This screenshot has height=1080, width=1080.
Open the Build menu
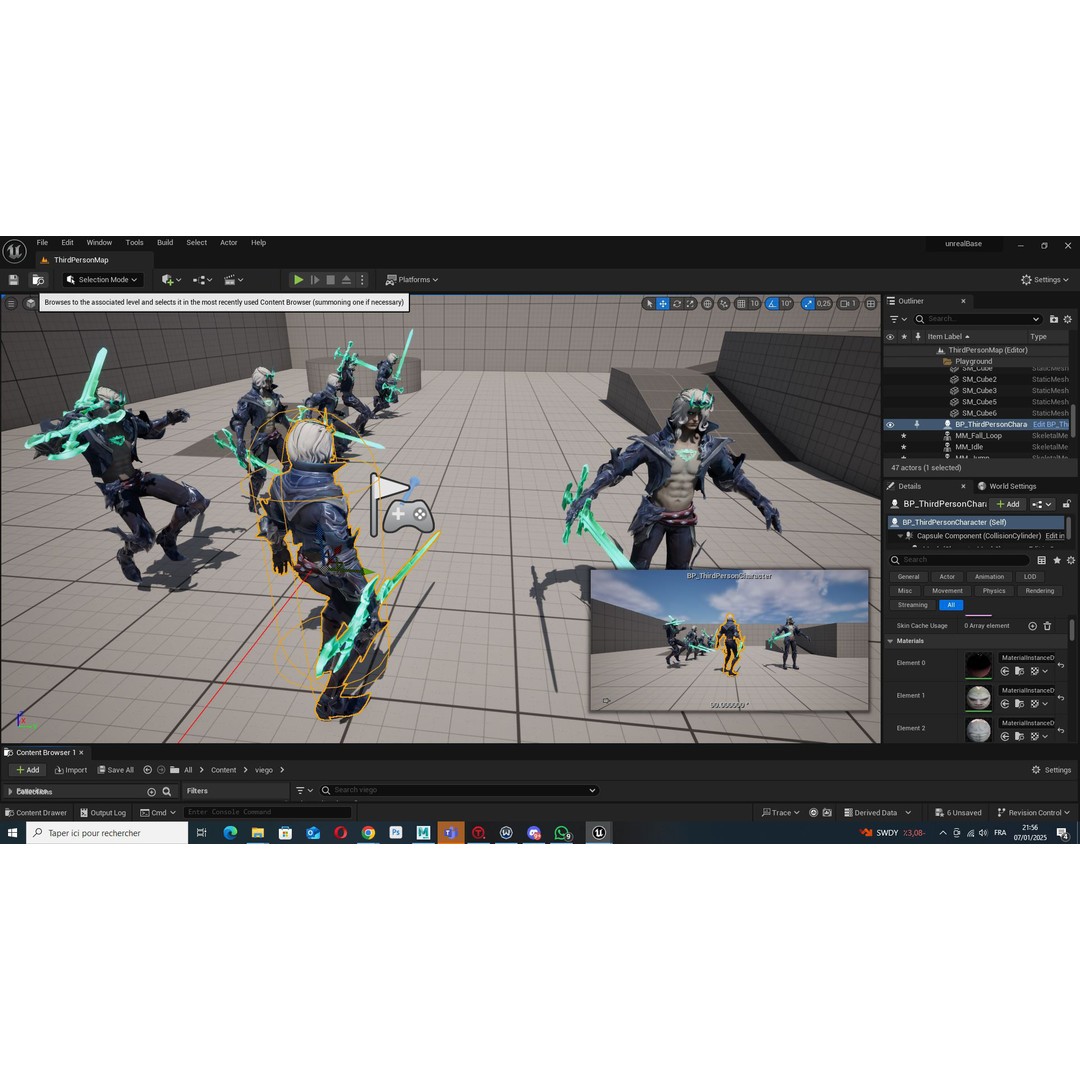point(165,242)
